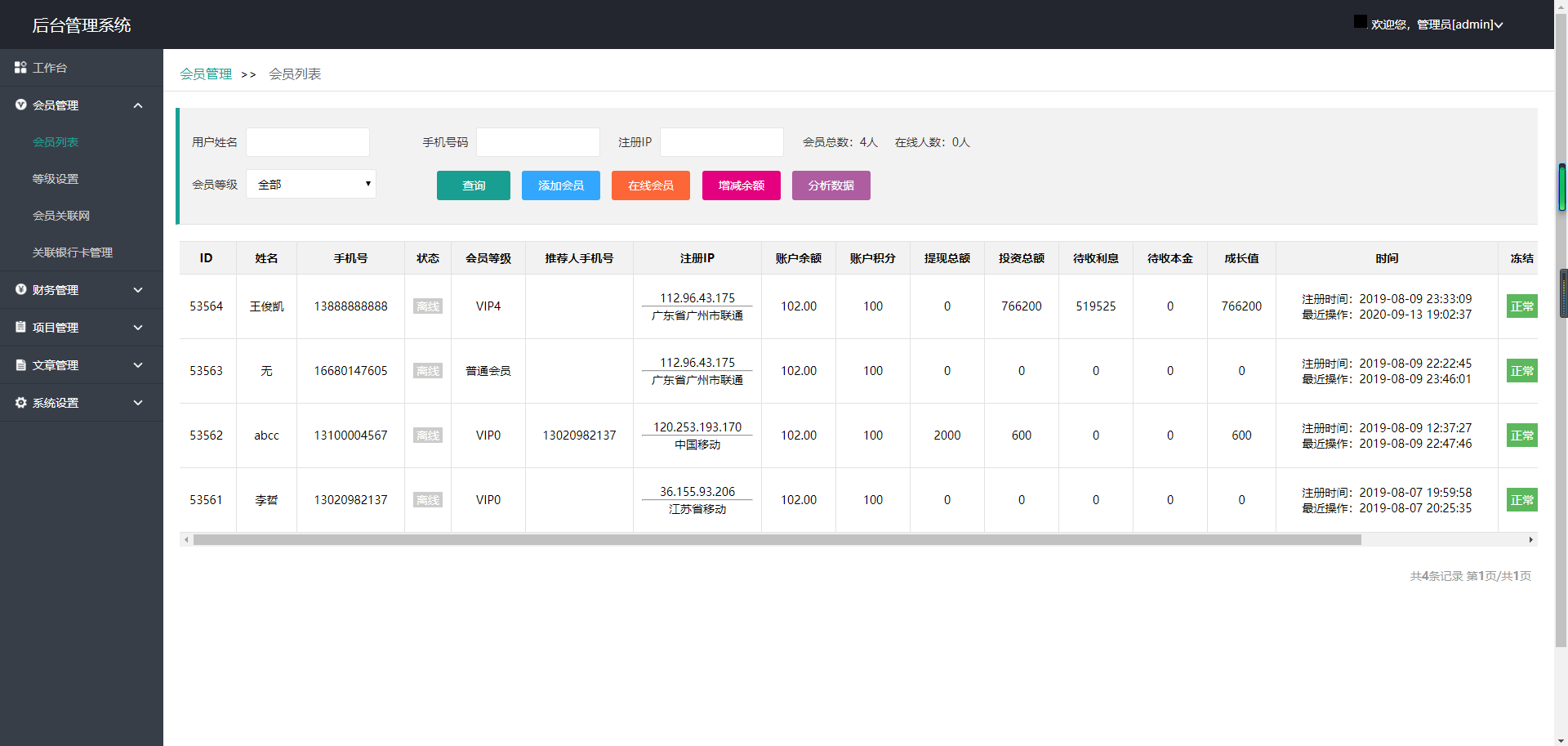
Task: Click the 会员管理 sidebar icon
Action: (20, 105)
